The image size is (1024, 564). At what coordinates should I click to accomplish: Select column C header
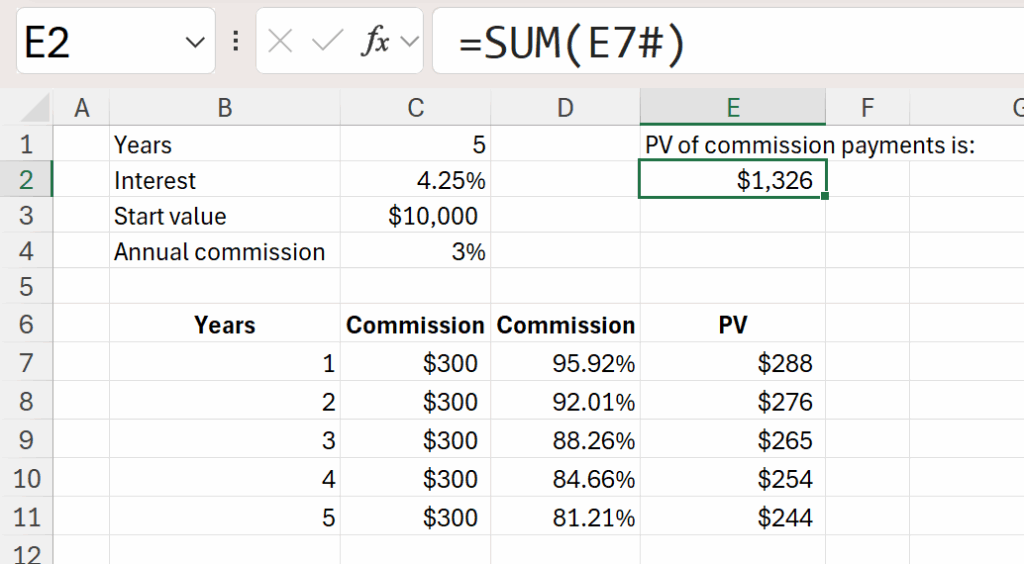[415, 108]
